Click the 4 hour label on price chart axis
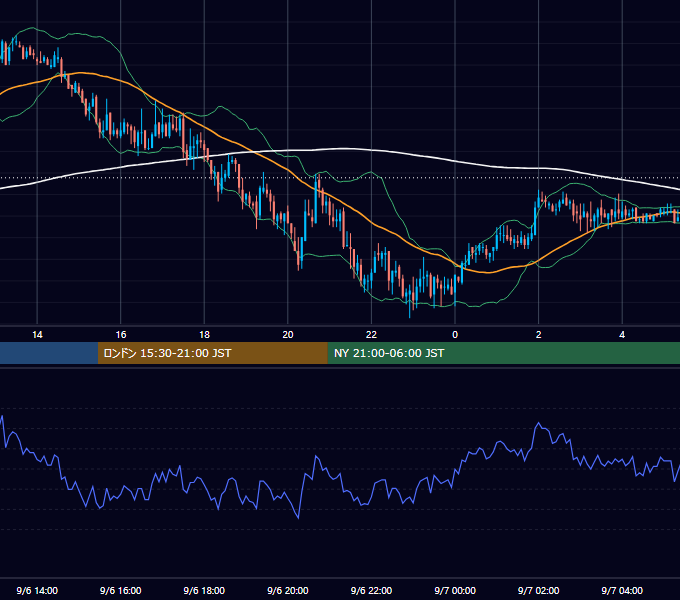This screenshot has width=680, height=600. tap(622, 335)
